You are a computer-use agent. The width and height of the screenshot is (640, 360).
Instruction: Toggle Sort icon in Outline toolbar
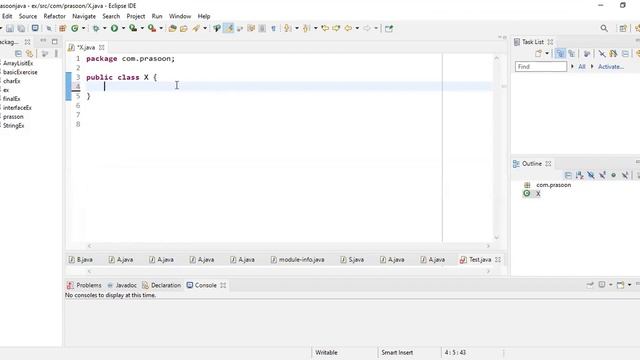[x=580, y=175]
